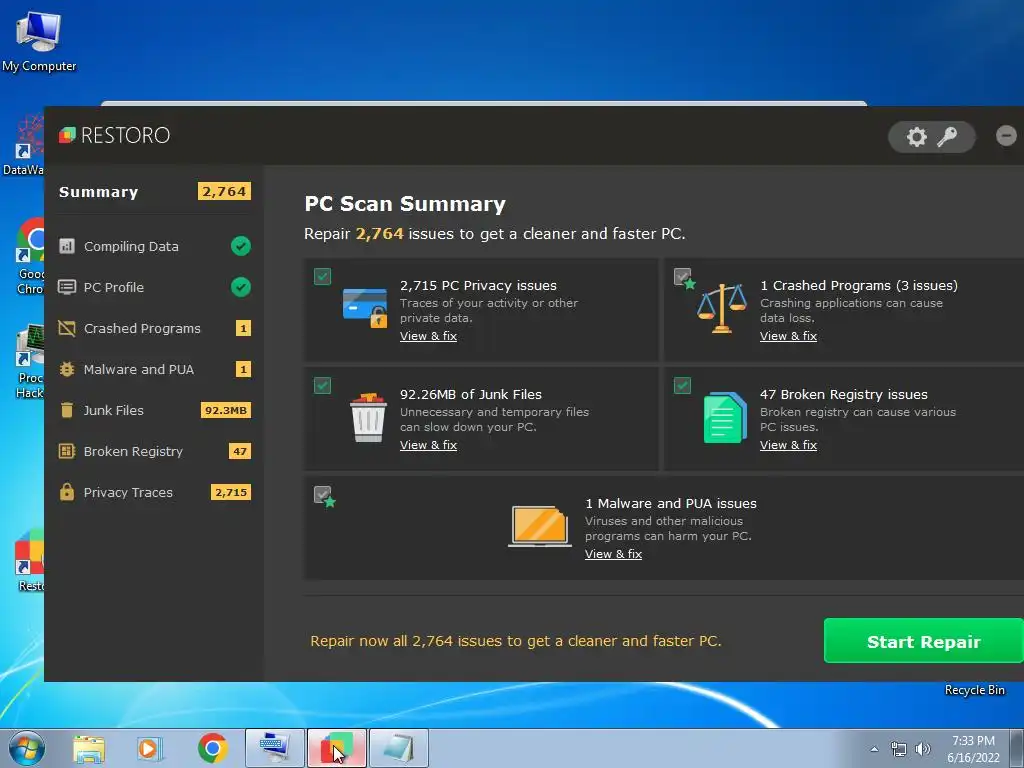Click the 92.3MB Junk Files badge
This screenshot has height=768, width=1024.
click(x=226, y=410)
